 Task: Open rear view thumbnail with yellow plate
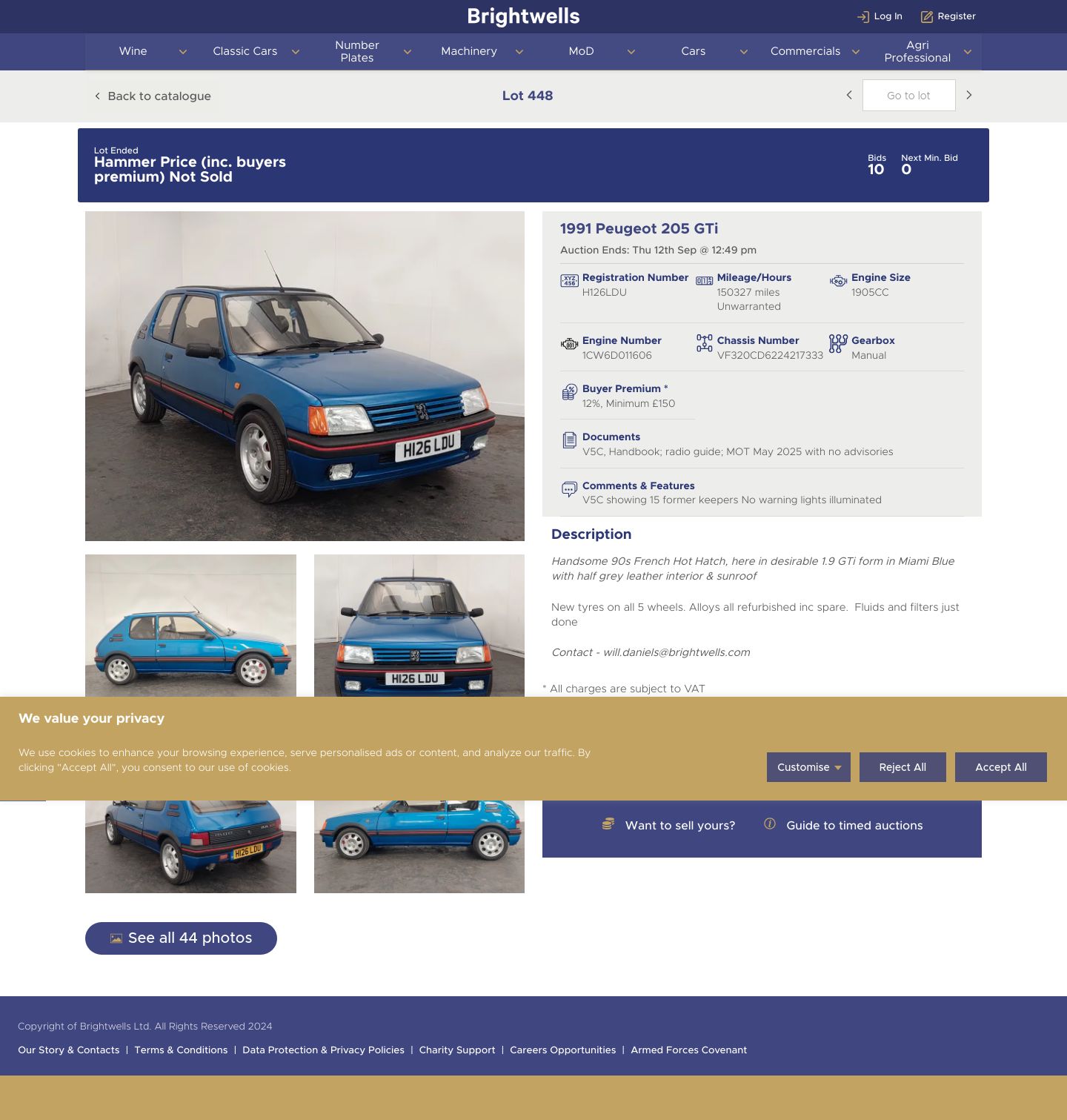pos(190,846)
